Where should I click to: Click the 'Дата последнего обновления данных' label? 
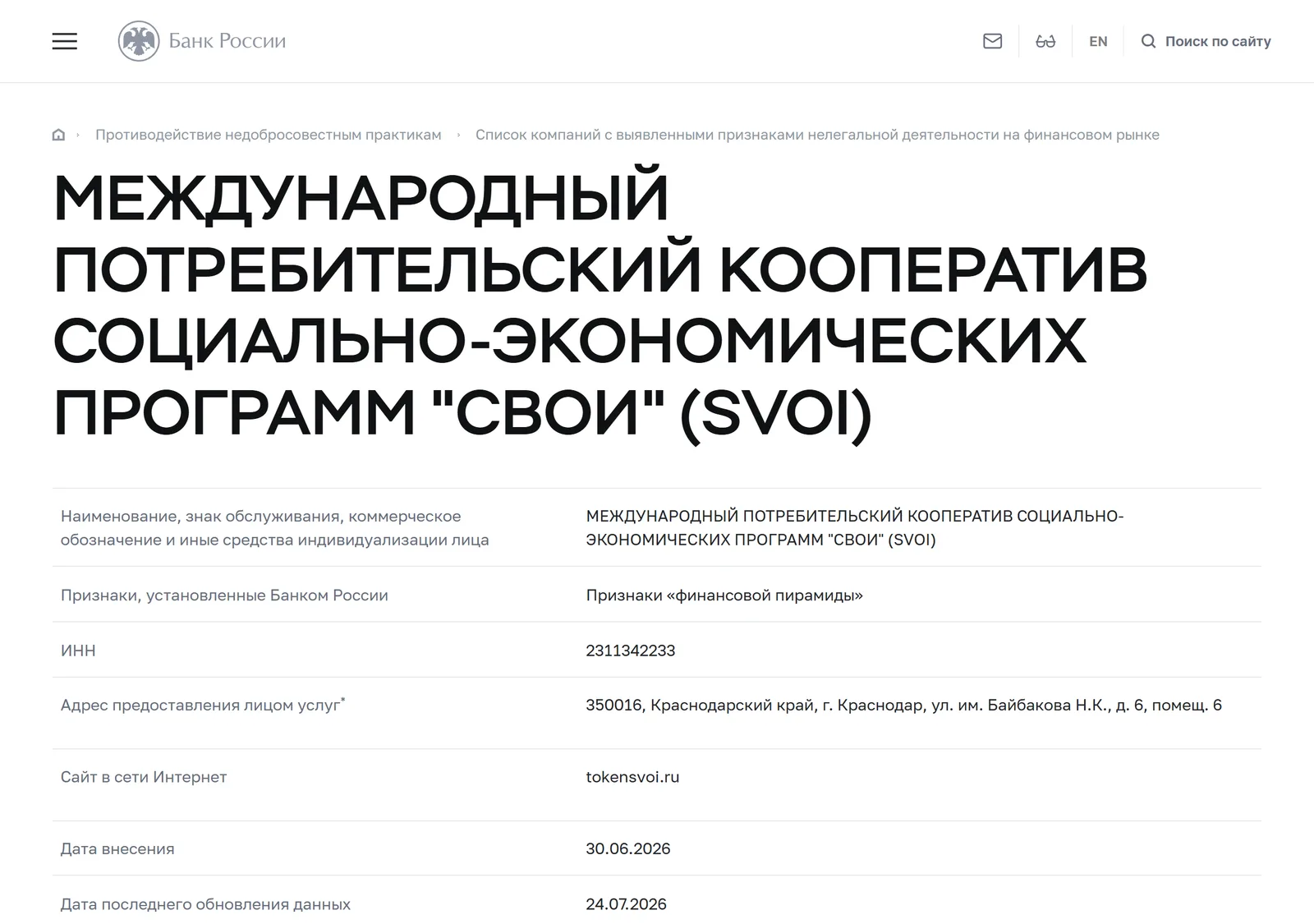point(205,904)
